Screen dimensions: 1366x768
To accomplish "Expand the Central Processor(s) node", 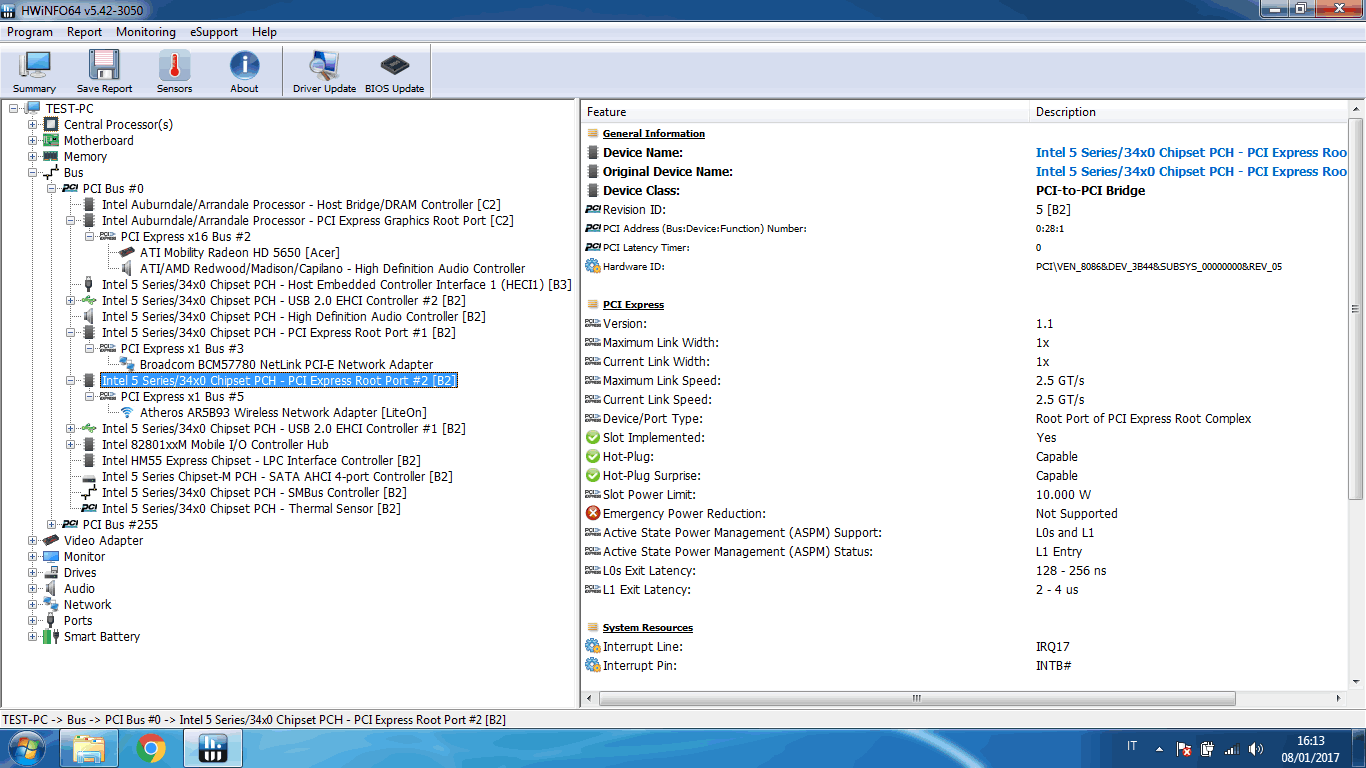I will [33, 125].
